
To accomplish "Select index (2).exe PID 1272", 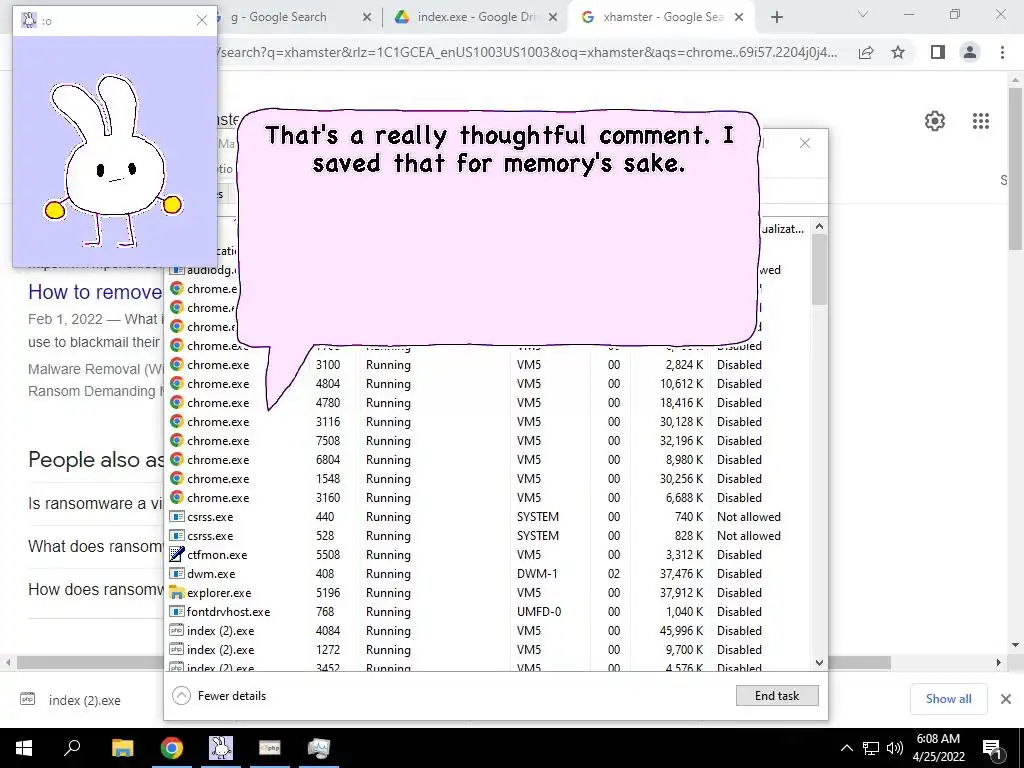I will tap(487, 650).
